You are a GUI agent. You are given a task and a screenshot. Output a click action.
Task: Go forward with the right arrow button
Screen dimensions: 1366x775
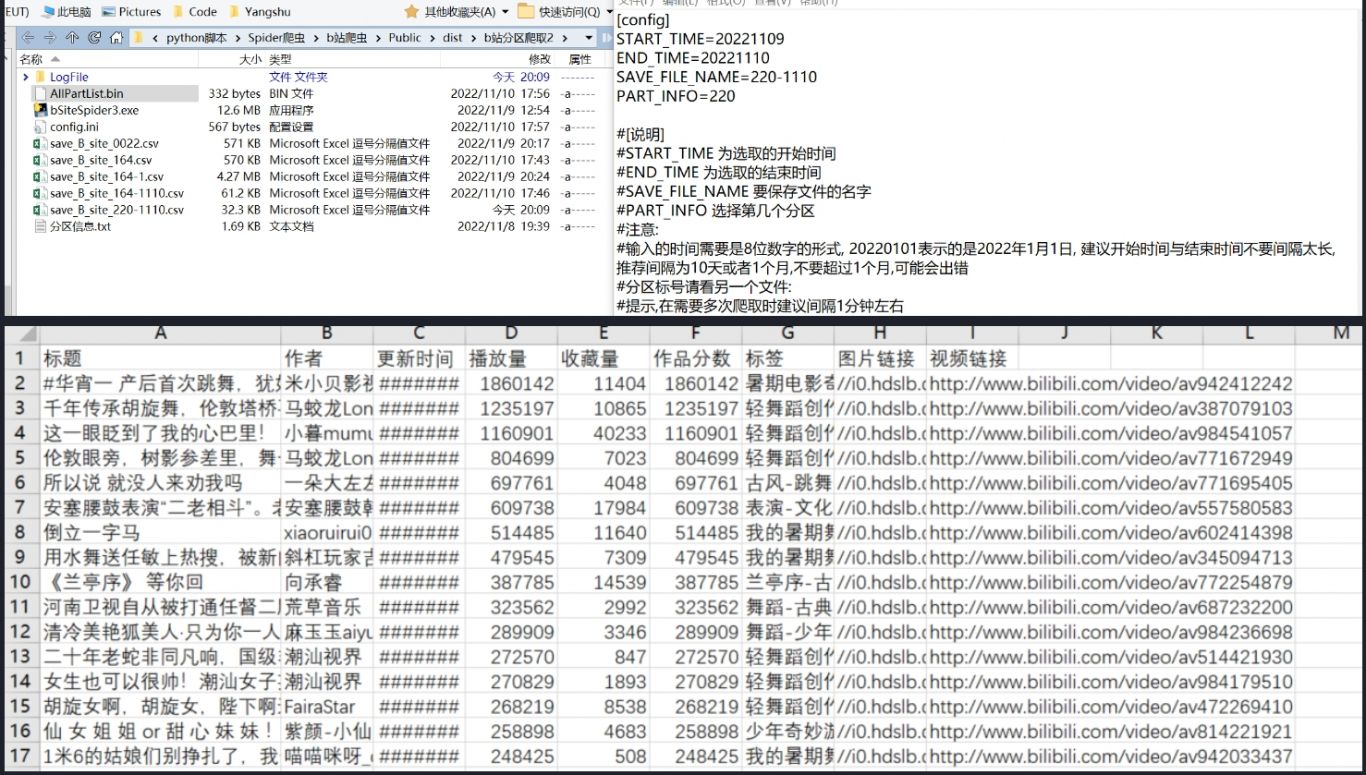pos(49,38)
